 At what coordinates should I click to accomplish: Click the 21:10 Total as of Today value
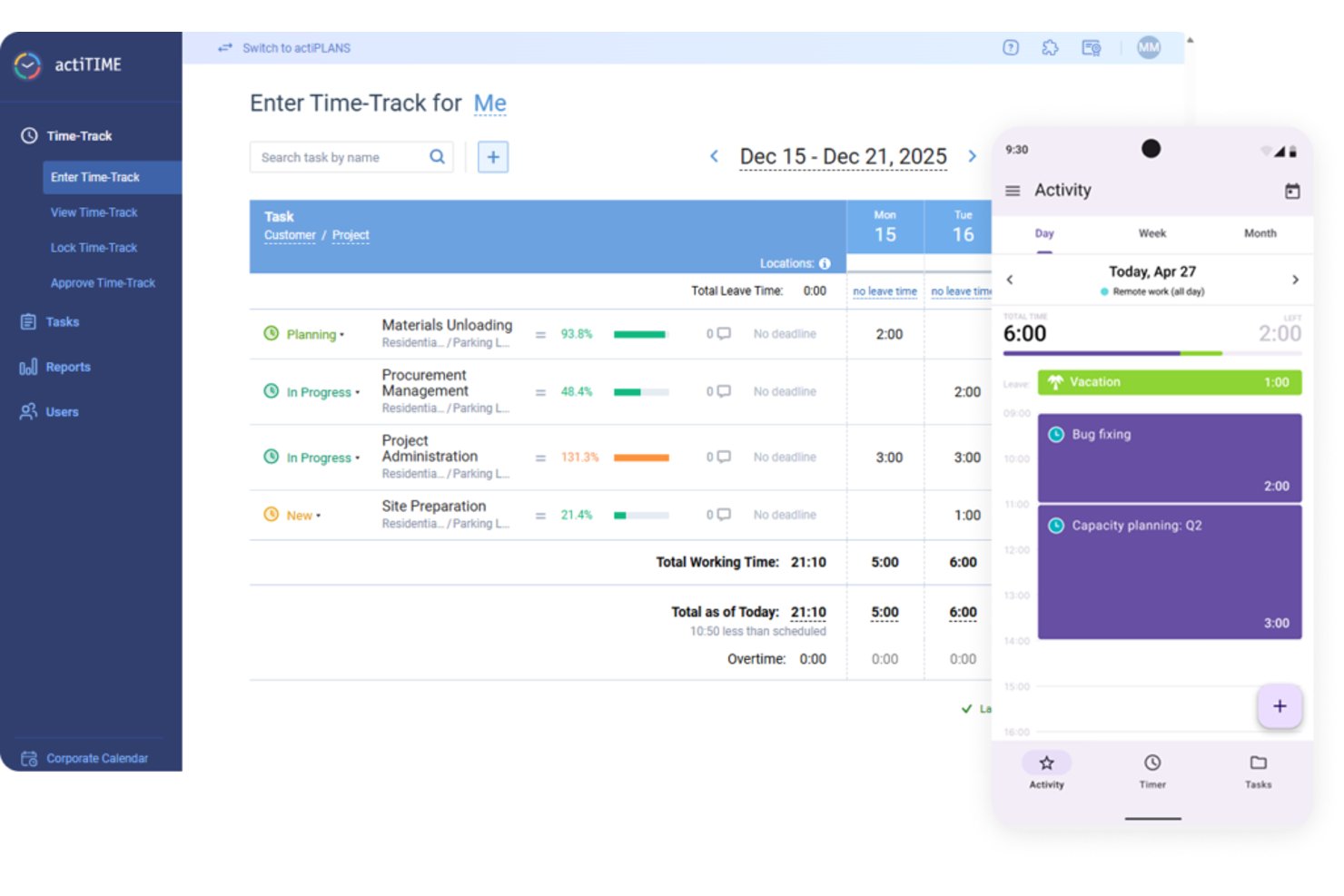[x=808, y=613]
